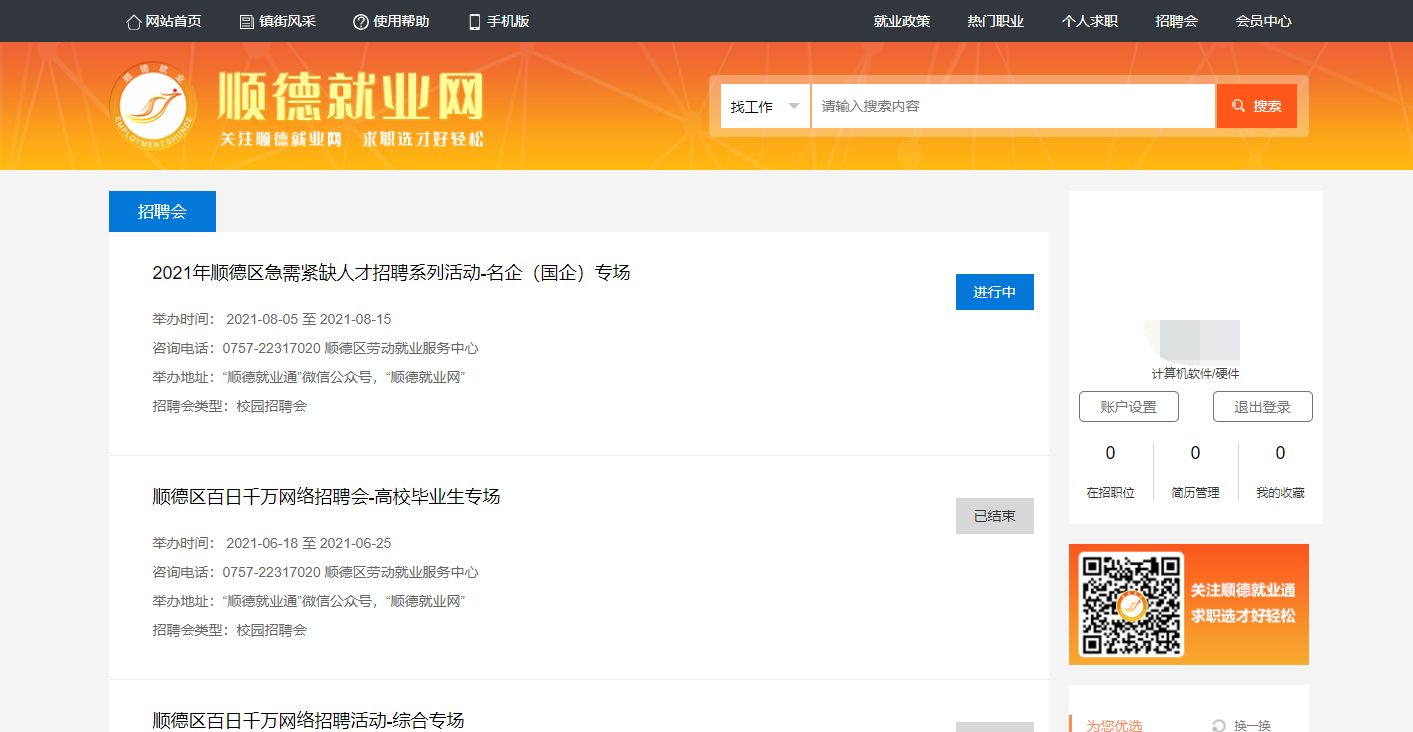Go to 热门职业 in top navigation
Image resolution: width=1413 pixels, height=732 pixels.
tap(996, 21)
